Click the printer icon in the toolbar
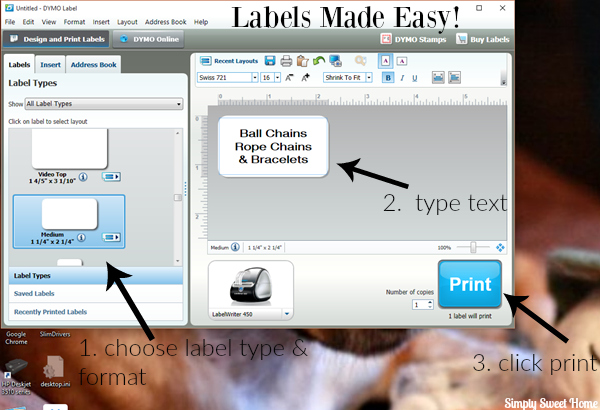 pos(286,61)
